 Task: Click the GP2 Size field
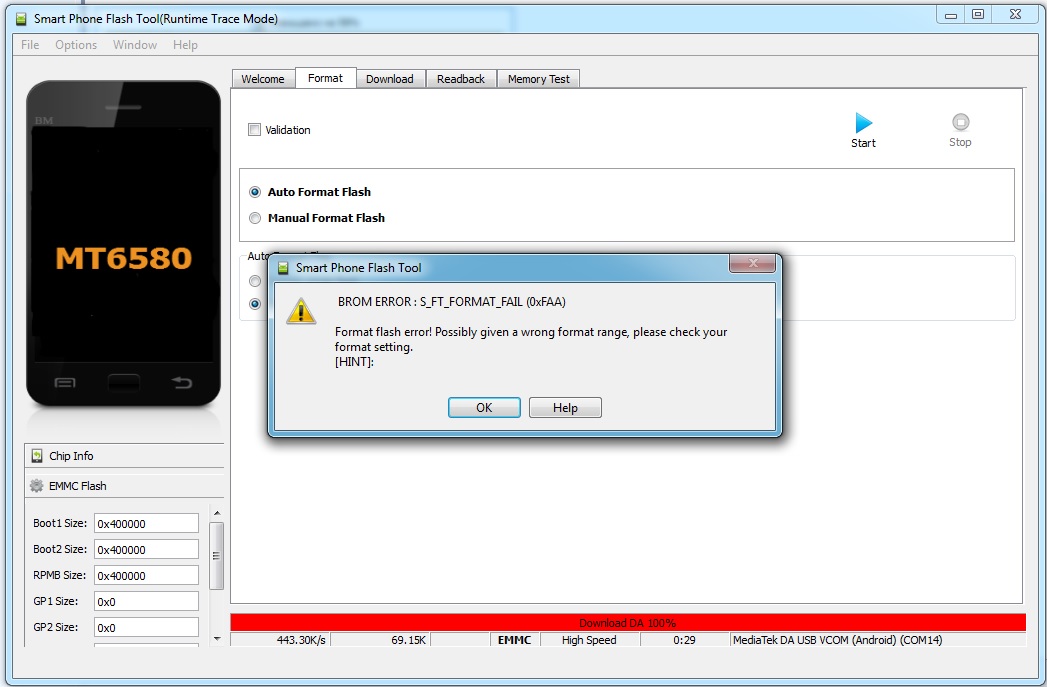point(146,628)
